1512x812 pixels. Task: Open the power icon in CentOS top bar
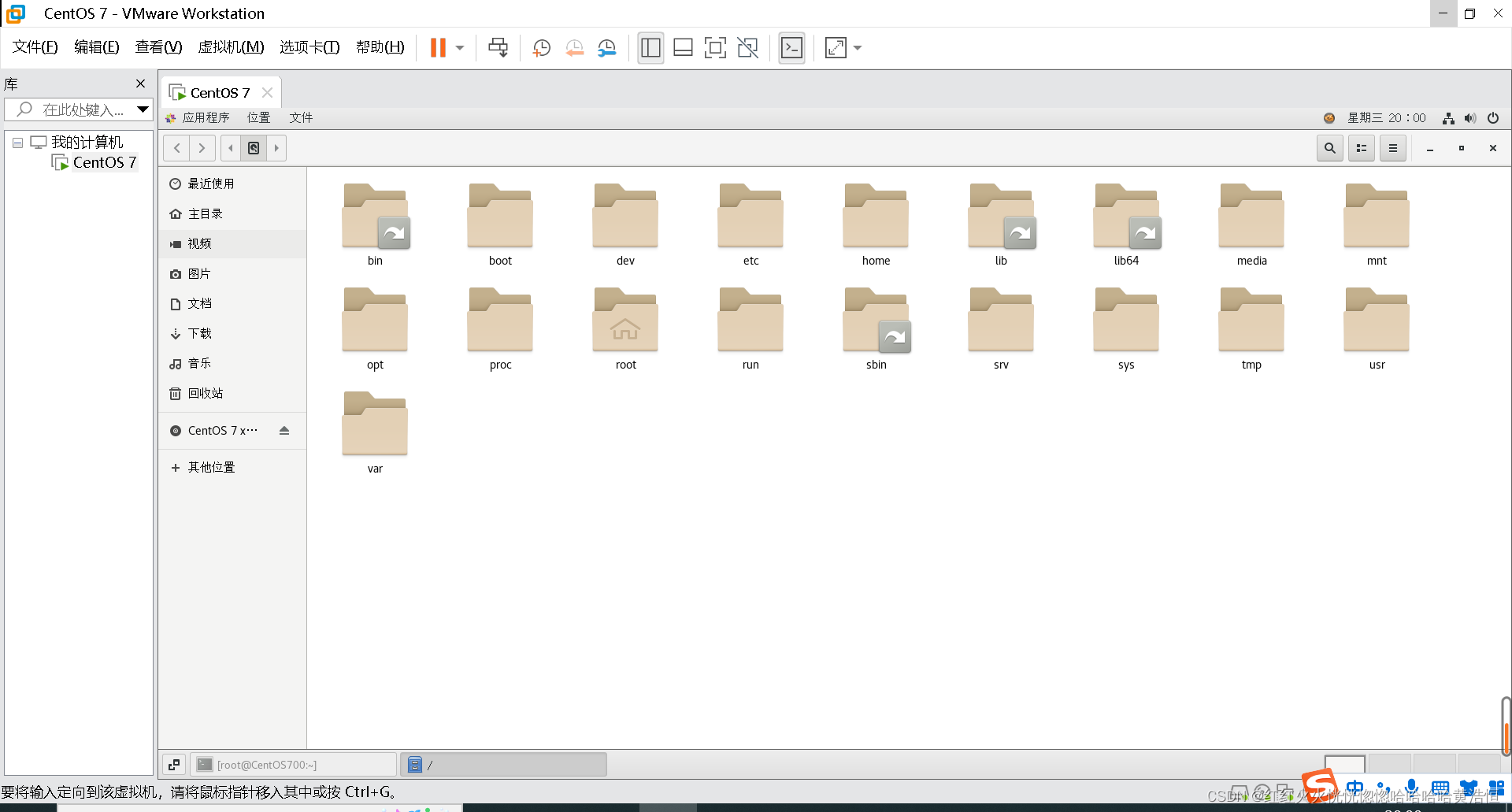pyautogui.click(x=1493, y=118)
